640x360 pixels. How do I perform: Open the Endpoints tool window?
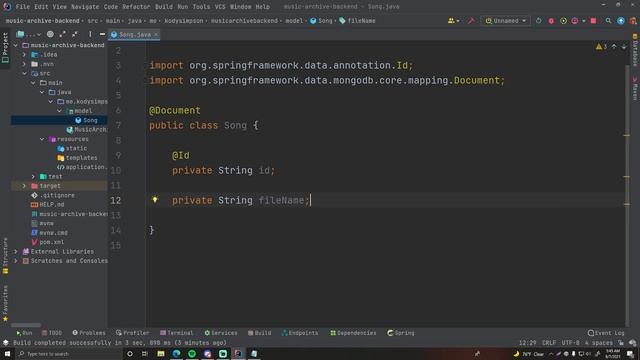300,333
